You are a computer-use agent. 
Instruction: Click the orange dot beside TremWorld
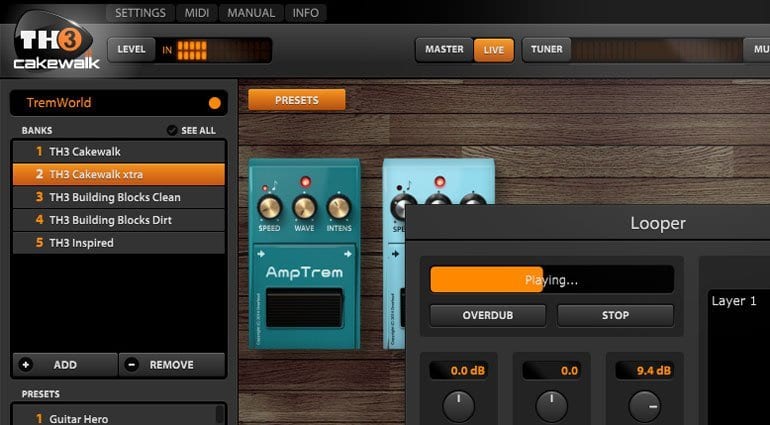coord(215,103)
